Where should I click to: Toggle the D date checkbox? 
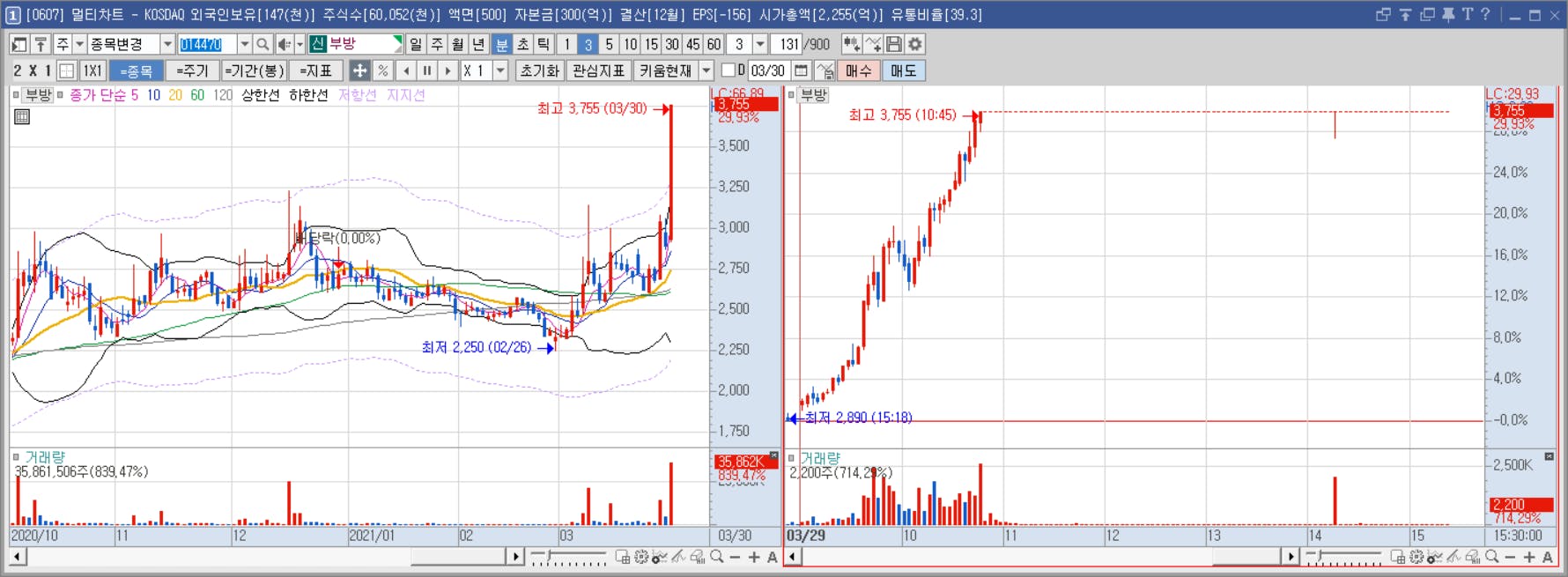[x=728, y=70]
